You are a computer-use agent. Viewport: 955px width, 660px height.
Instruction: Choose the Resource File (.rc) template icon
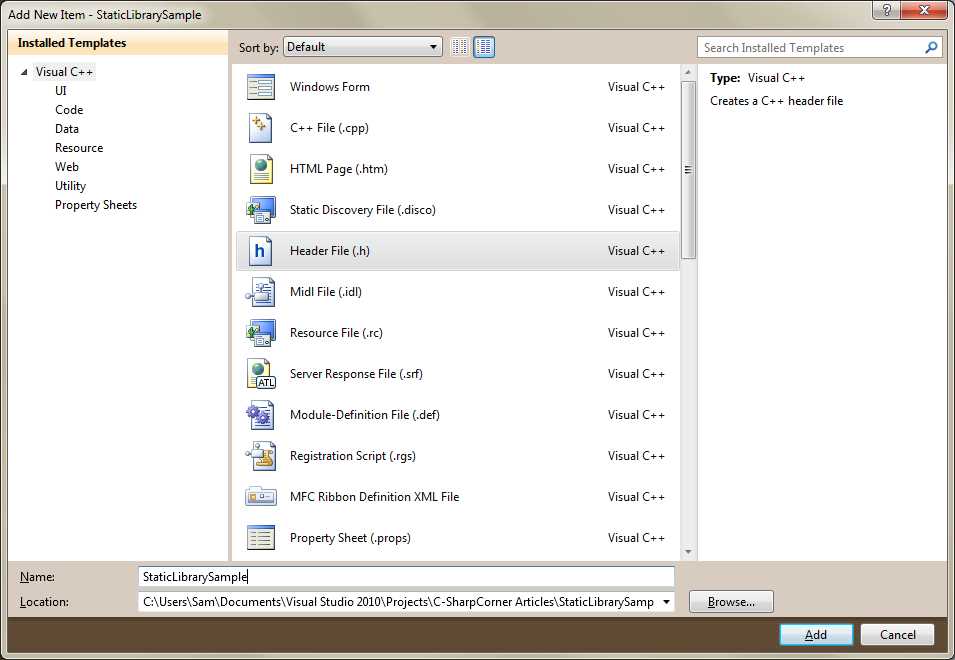coord(260,332)
